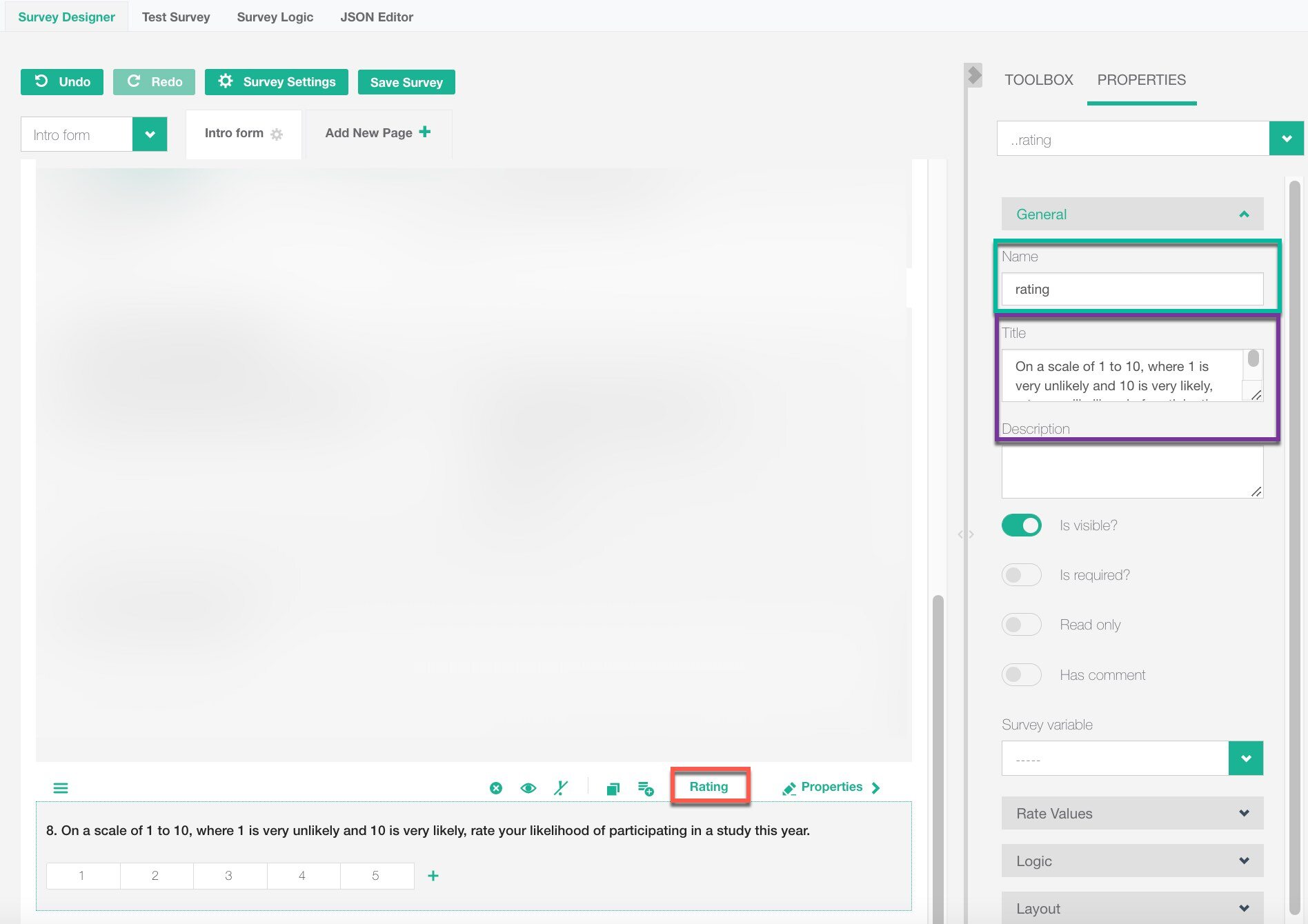Click into the Name input field
Screen dimensions: 1308x924
tap(1132, 290)
